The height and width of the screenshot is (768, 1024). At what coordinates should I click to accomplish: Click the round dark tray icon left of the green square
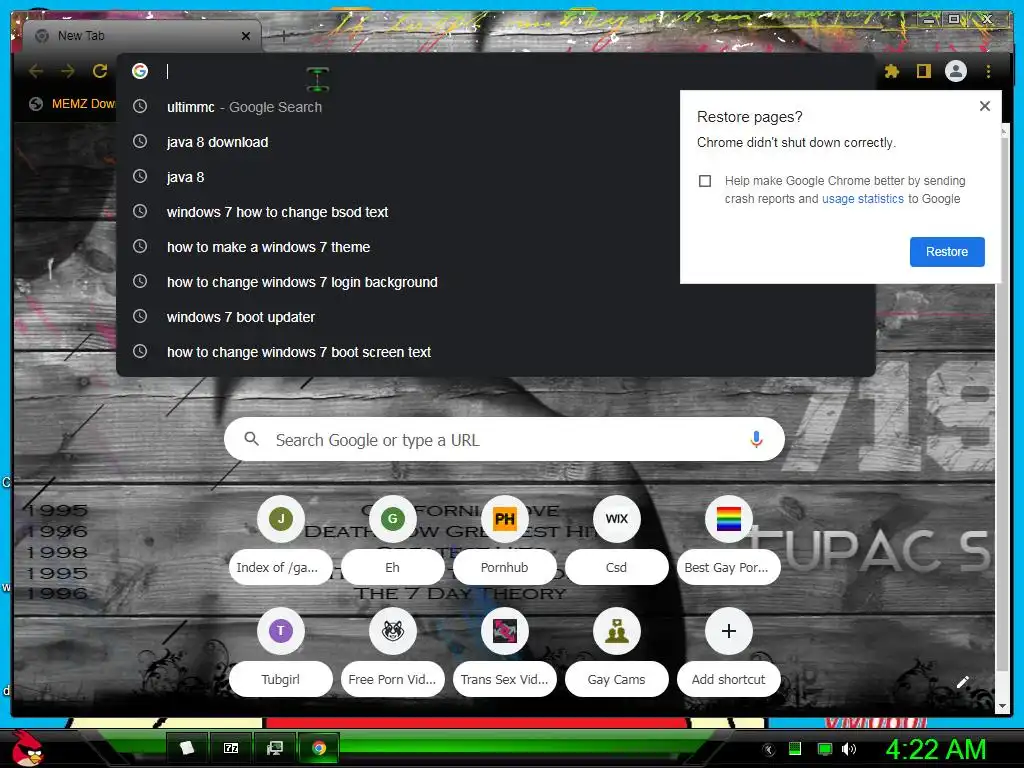(769, 749)
